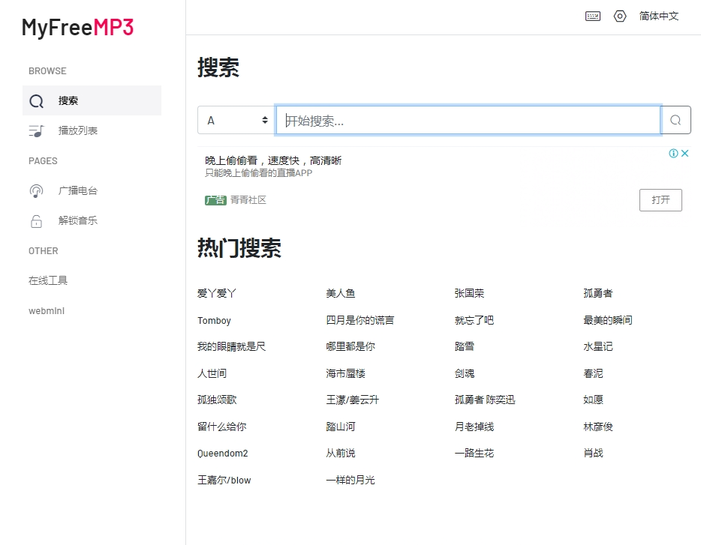Click the MyFreeMP3 logo
The width and height of the screenshot is (701, 545).
78,28
